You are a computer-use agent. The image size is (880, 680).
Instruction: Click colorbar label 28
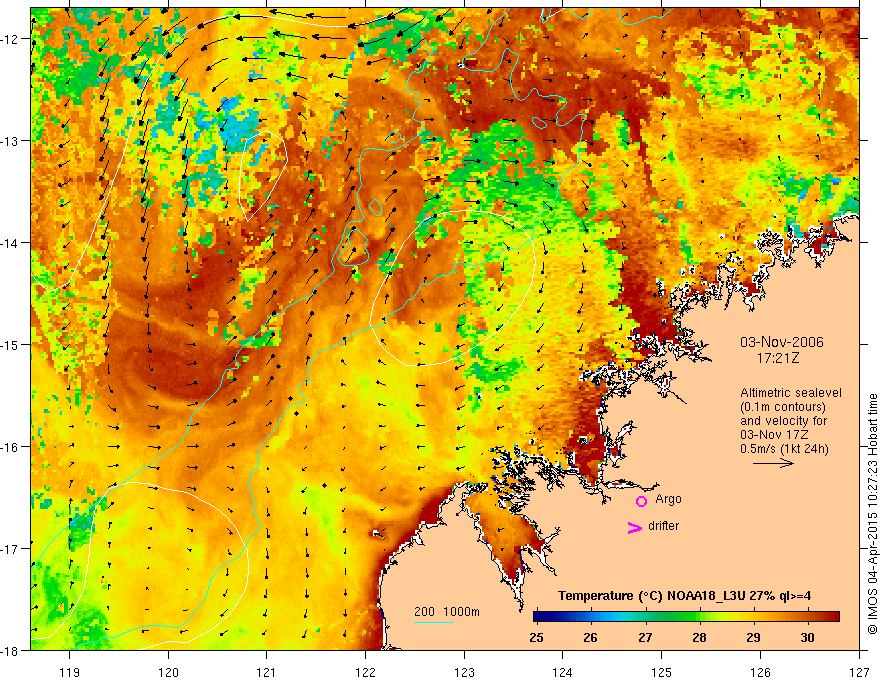(x=699, y=637)
